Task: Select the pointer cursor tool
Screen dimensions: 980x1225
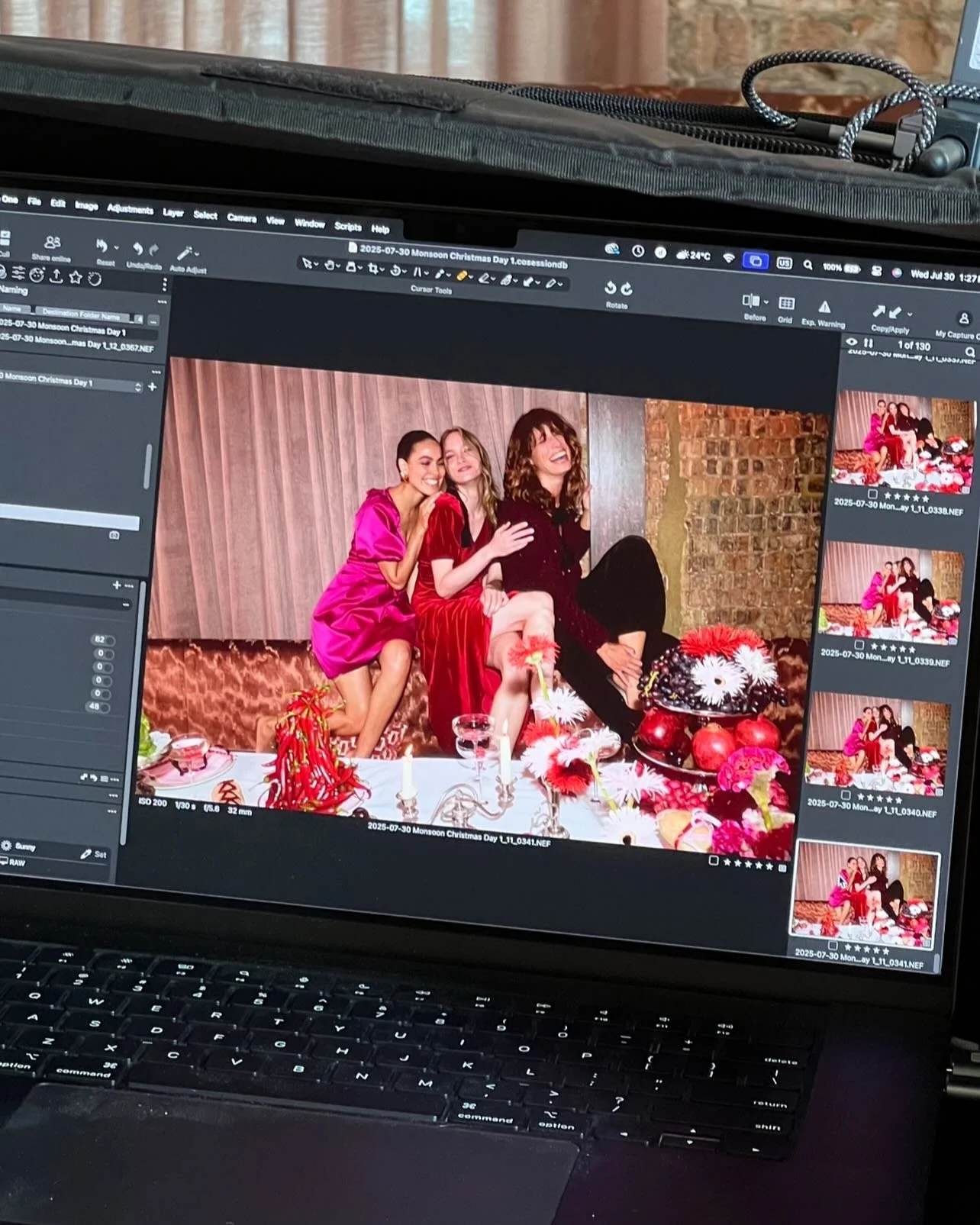Action: pyautogui.click(x=307, y=263)
